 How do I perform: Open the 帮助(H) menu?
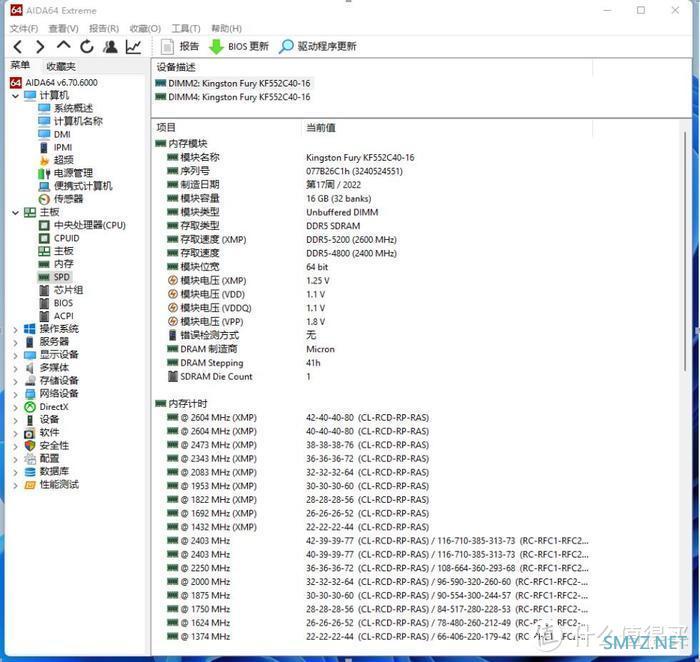[226, 29]
